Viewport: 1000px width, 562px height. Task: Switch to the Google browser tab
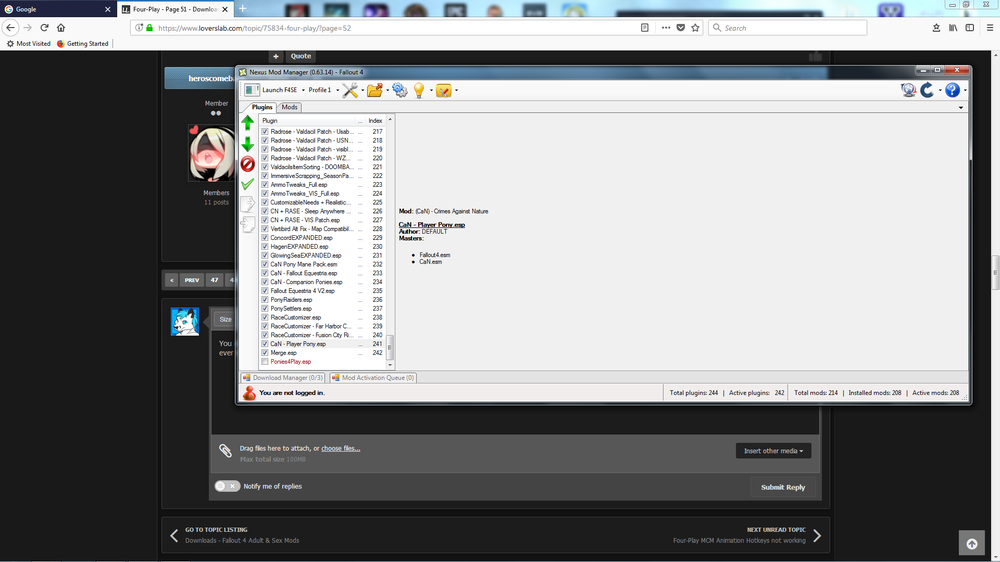tap(57, 9)
